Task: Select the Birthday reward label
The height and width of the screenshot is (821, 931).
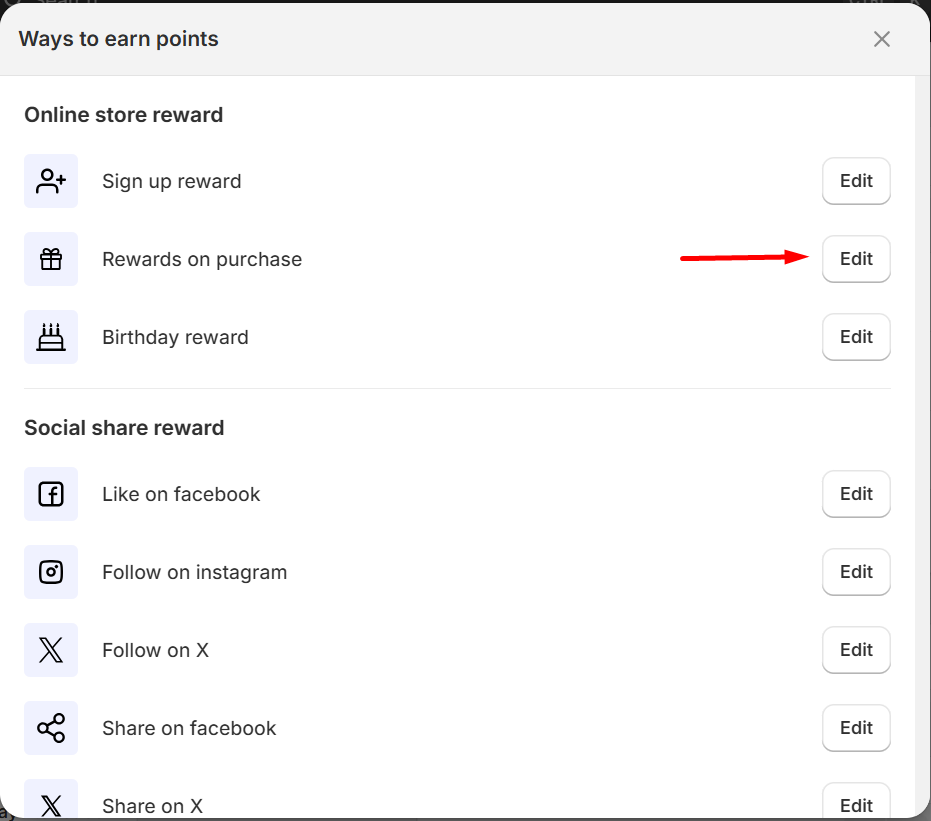Action: click(x=175, y=337)
